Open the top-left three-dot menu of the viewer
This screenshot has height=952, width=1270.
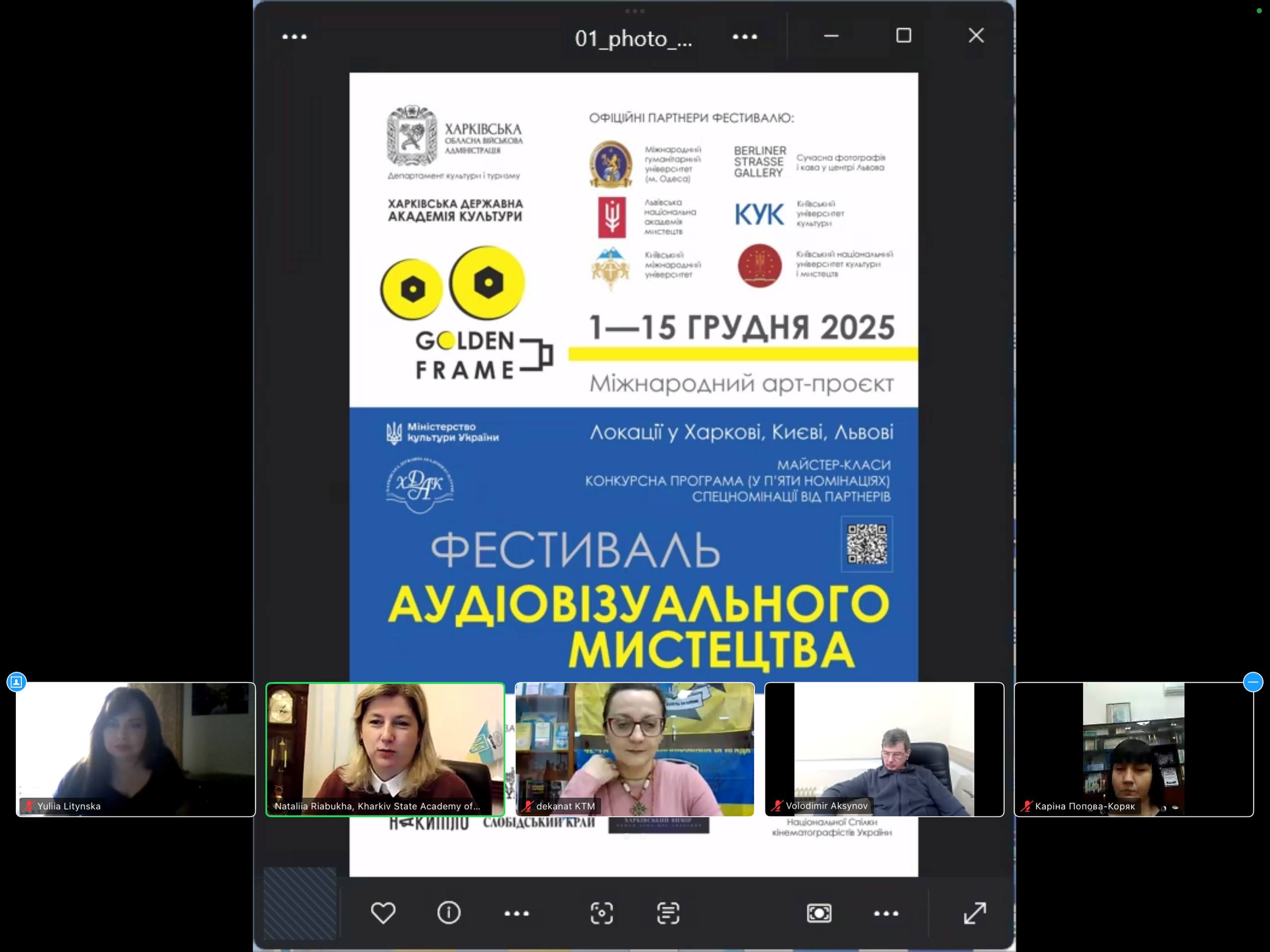(295, 37)
